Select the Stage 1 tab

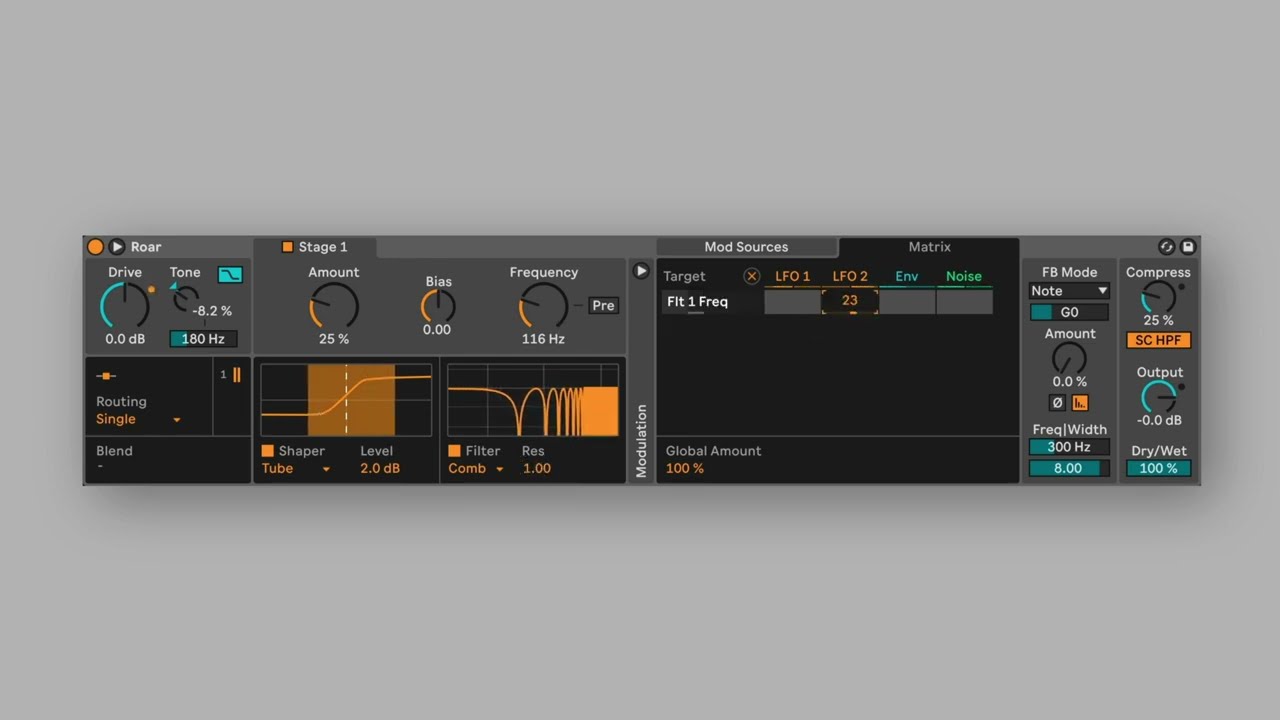pyautogui.click(x=314, y=247)
